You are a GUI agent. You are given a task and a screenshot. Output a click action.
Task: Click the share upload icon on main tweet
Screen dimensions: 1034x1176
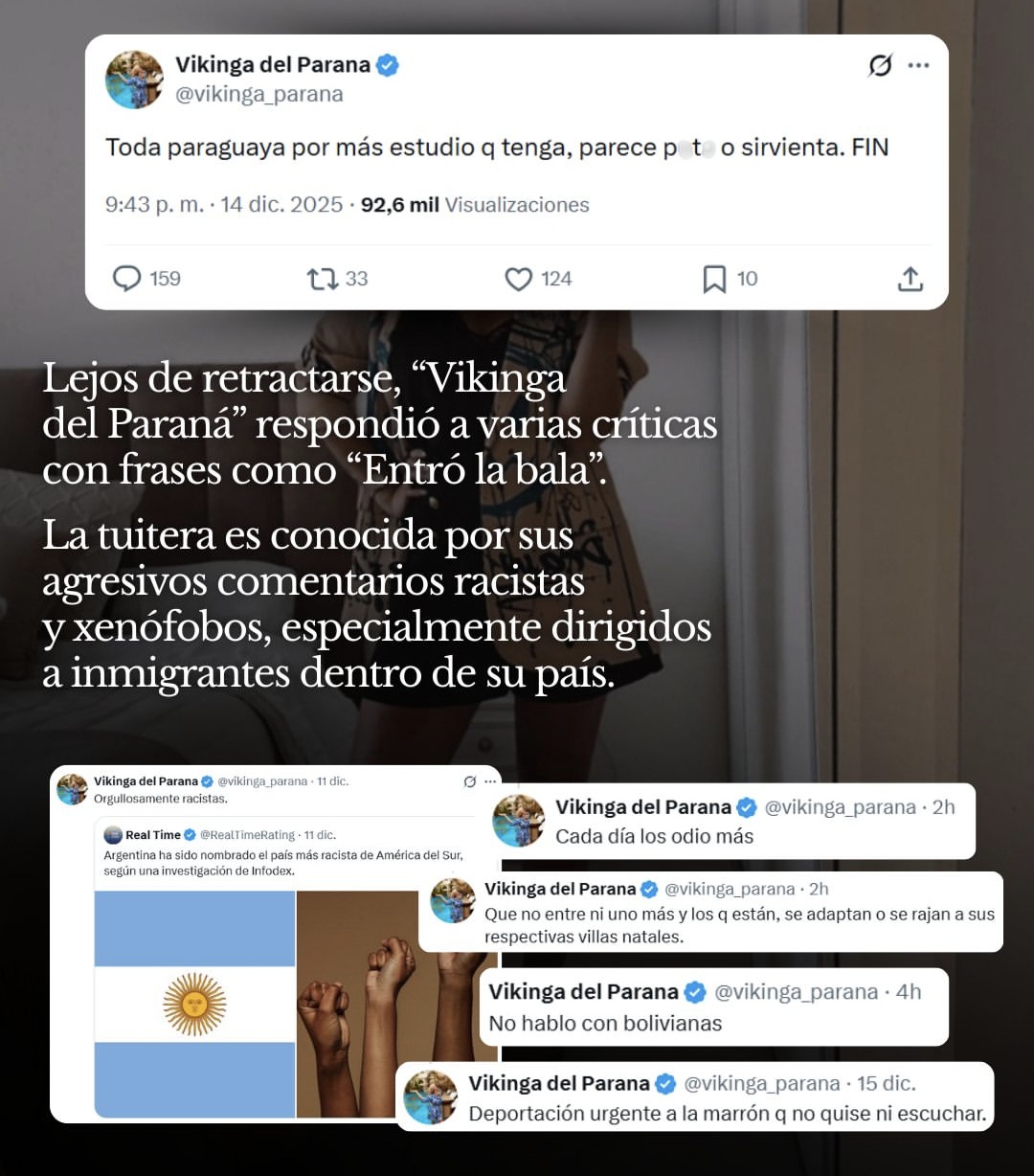pyautogui.click(x=910, y=279)
